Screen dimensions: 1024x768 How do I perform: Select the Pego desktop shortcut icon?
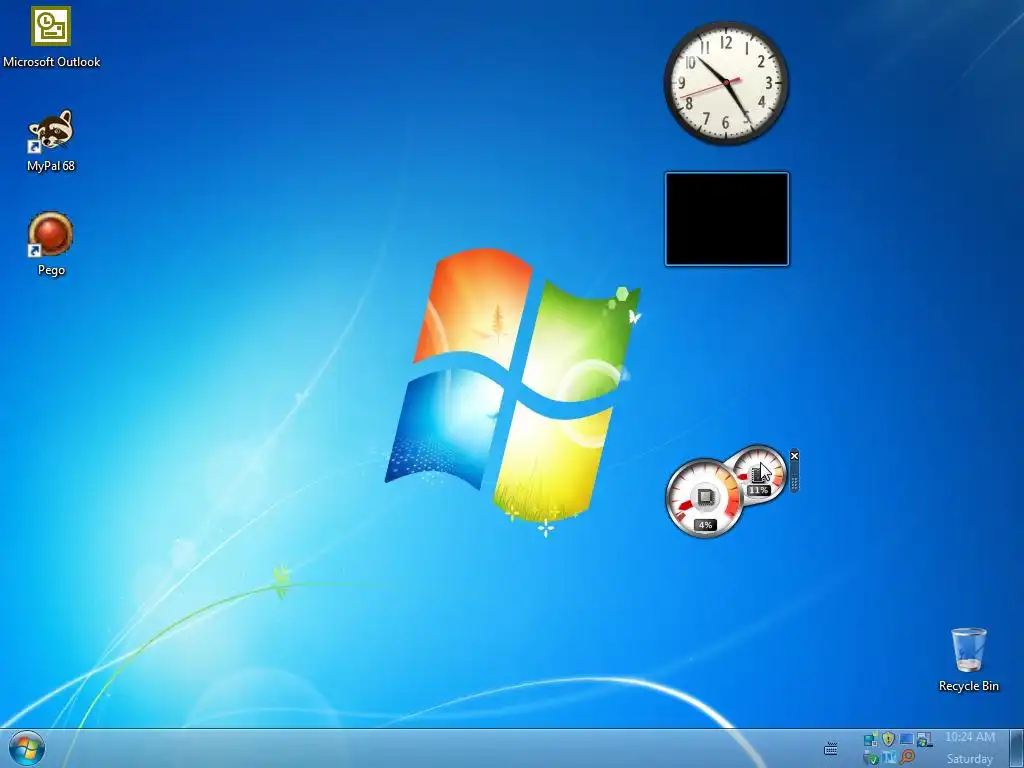[x=51, y=234]
